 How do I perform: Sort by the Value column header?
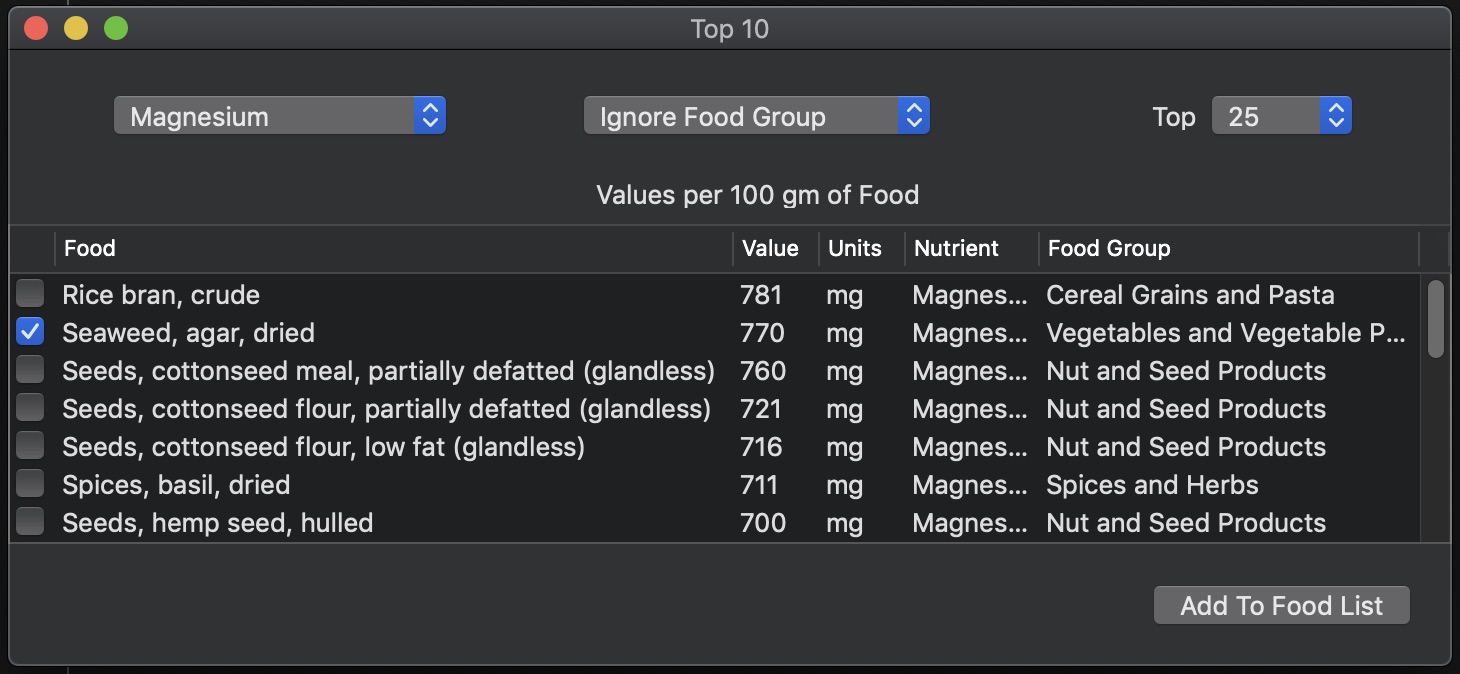pos(770,248)
